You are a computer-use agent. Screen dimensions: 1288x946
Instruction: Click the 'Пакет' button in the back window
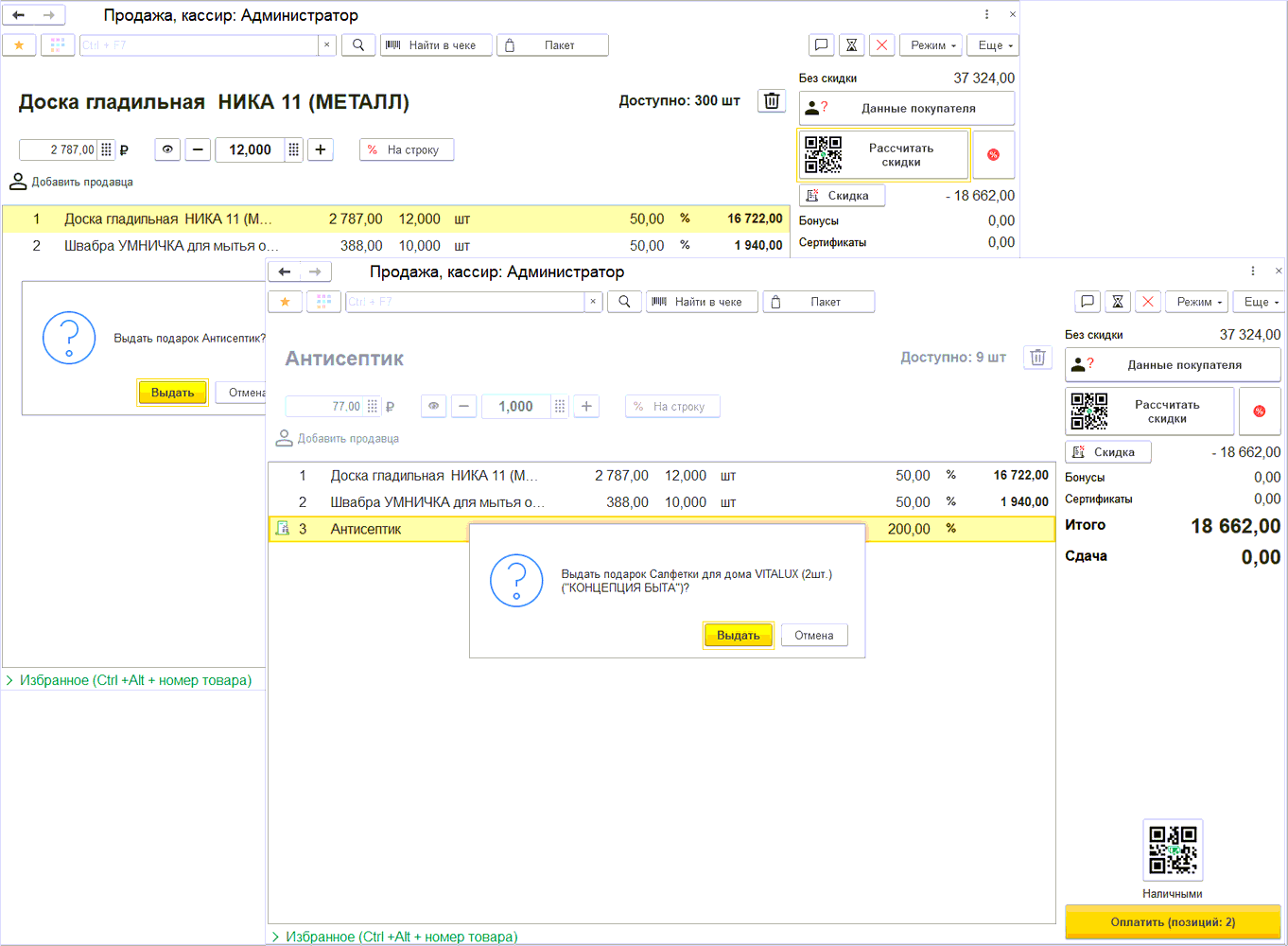click(x=552, y=45)
